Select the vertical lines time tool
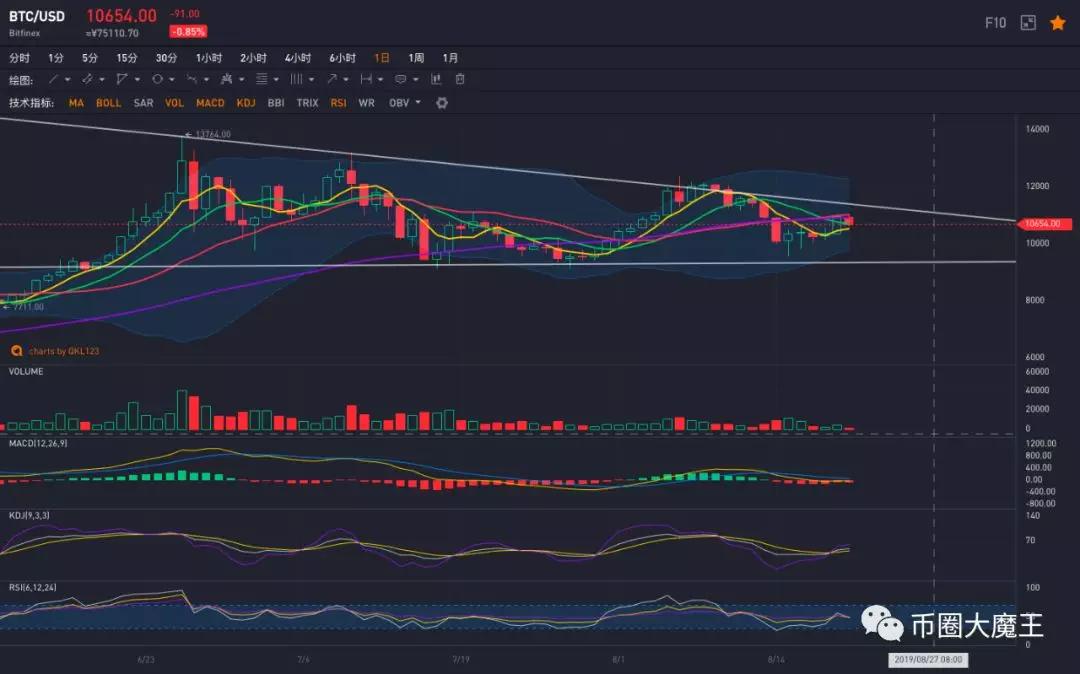Screen dimensions: 1080x674 tap(296, 80)
